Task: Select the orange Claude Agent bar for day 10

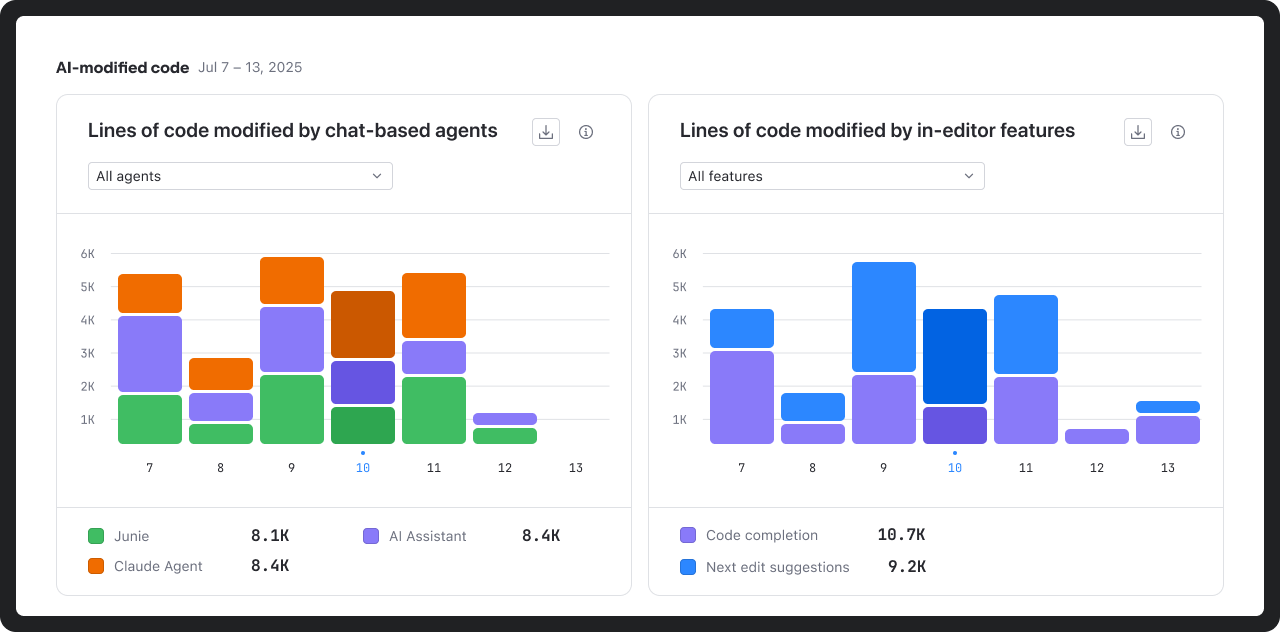Action: click(363, 324)
